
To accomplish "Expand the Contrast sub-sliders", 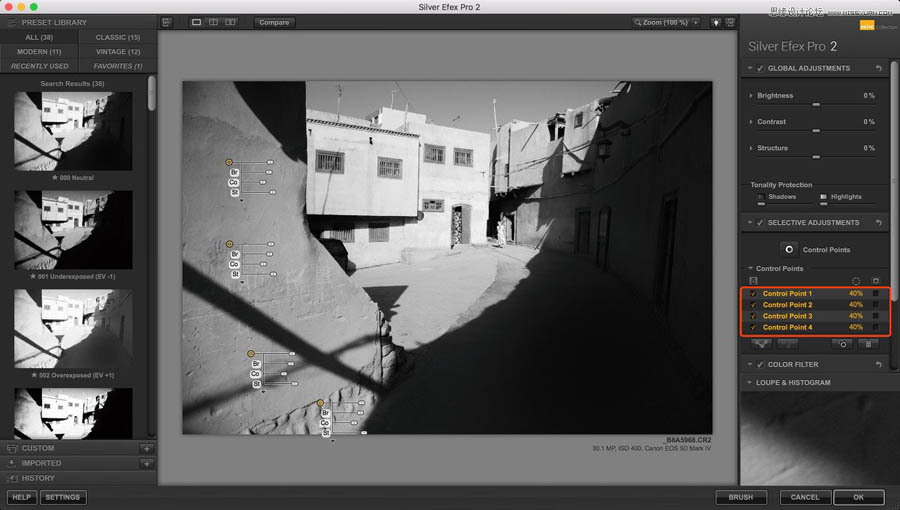I will click(751, 122).
